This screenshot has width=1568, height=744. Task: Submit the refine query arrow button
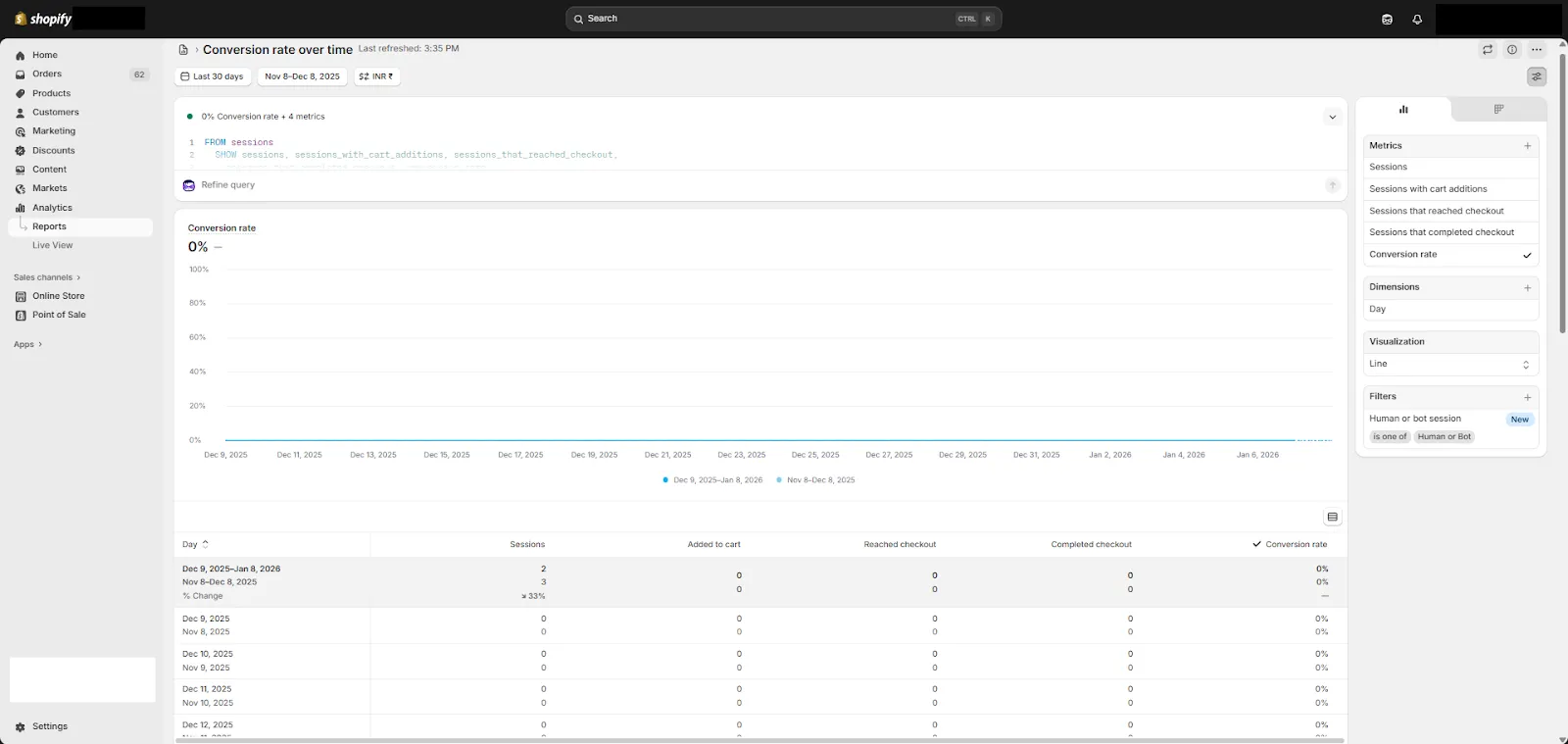click(x=1332, y=185)
